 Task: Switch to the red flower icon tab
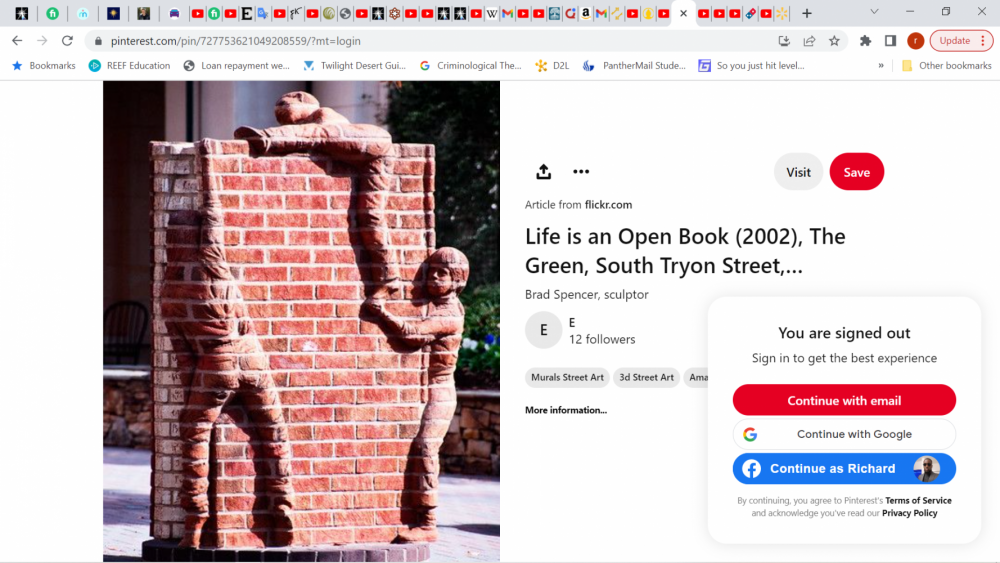click(x=395, y=13)
